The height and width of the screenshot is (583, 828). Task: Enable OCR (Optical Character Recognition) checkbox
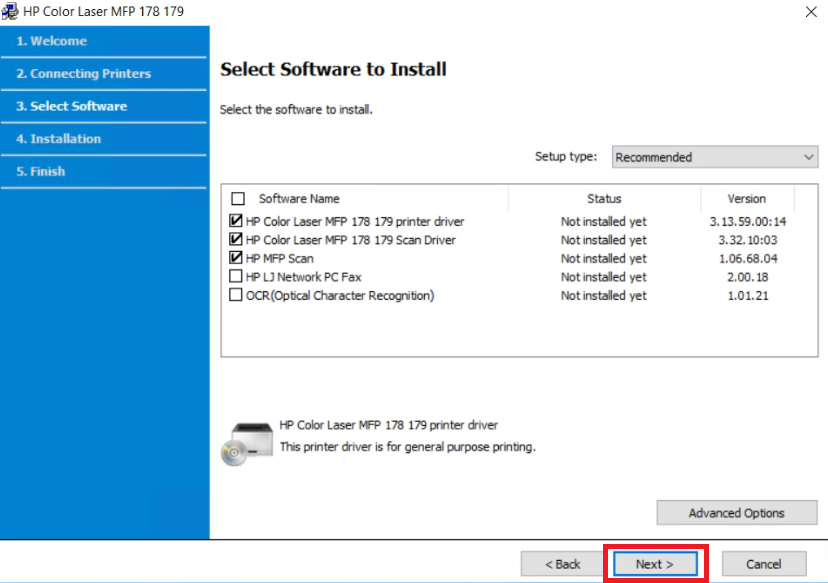(236, 294)
